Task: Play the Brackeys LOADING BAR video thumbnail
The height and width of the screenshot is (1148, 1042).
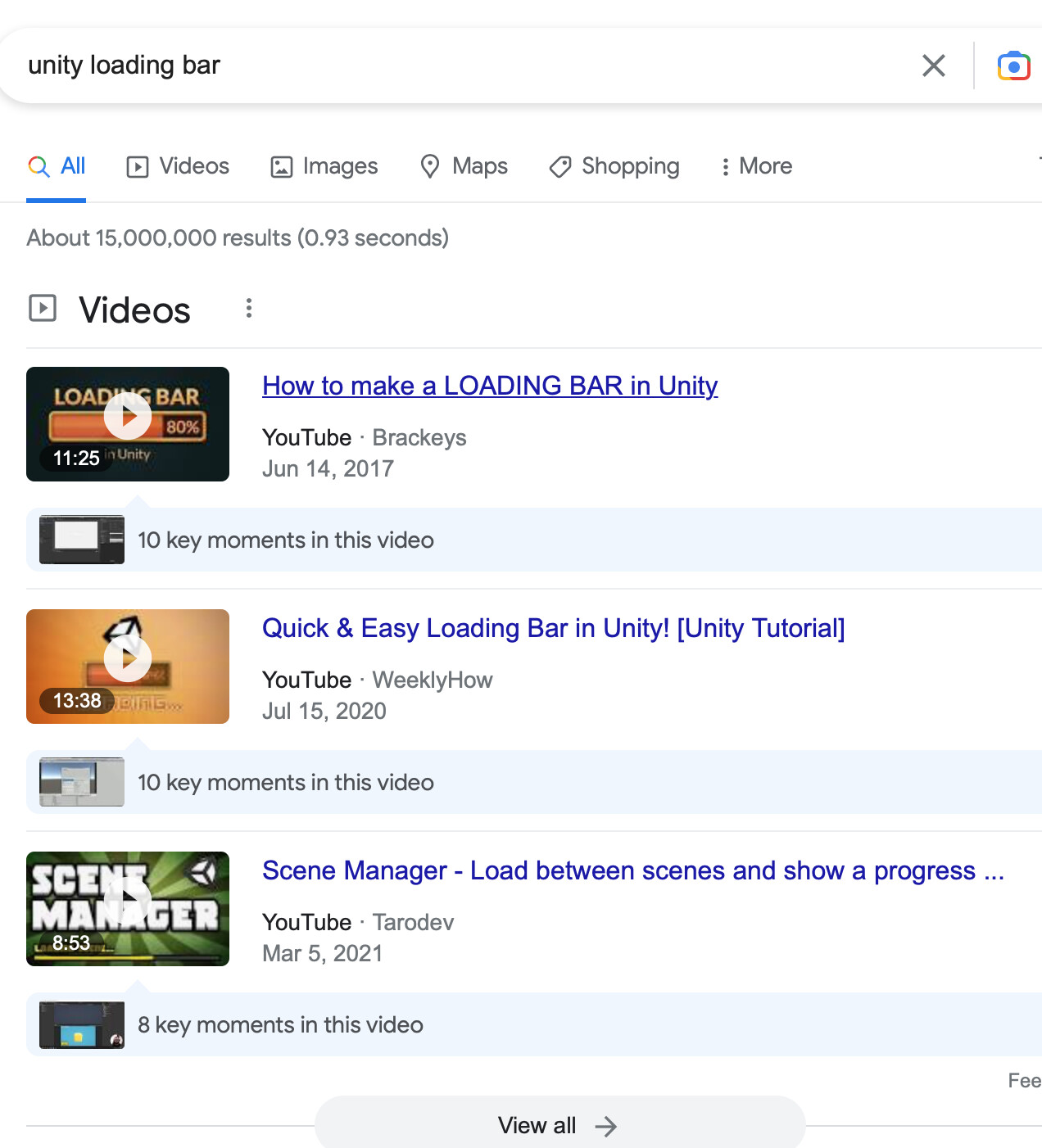Action: [x=127, y=416]
